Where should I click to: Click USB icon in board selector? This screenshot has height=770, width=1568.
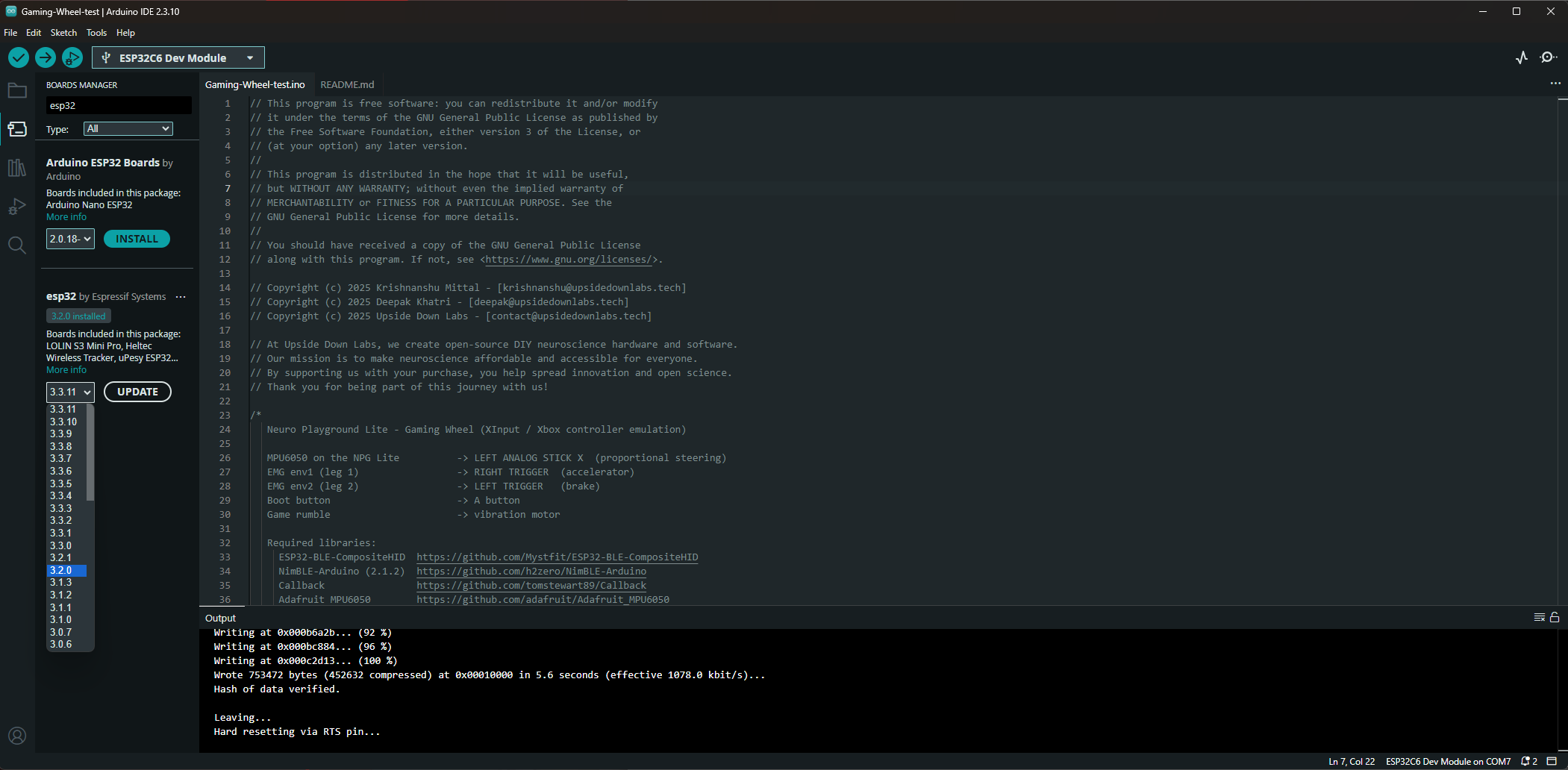106,57
